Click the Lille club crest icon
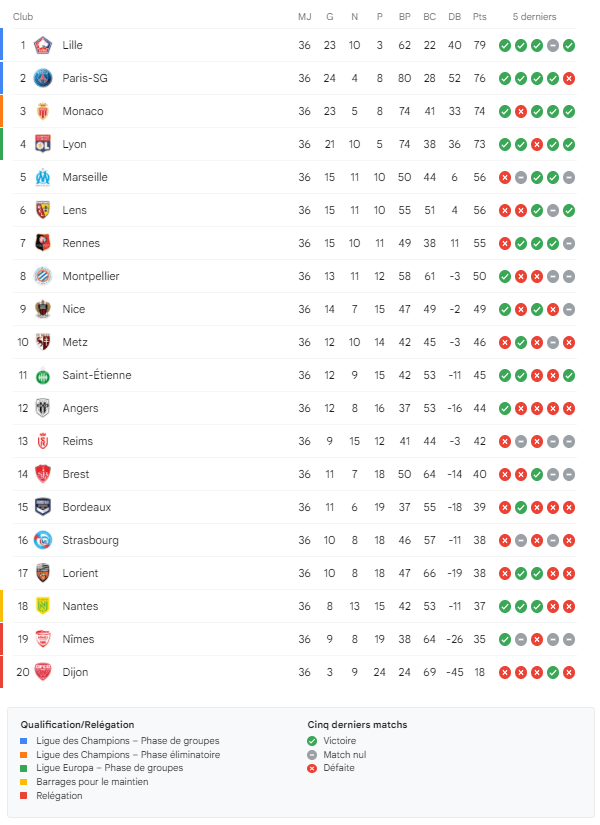The image size is (600, 825). 43,45
